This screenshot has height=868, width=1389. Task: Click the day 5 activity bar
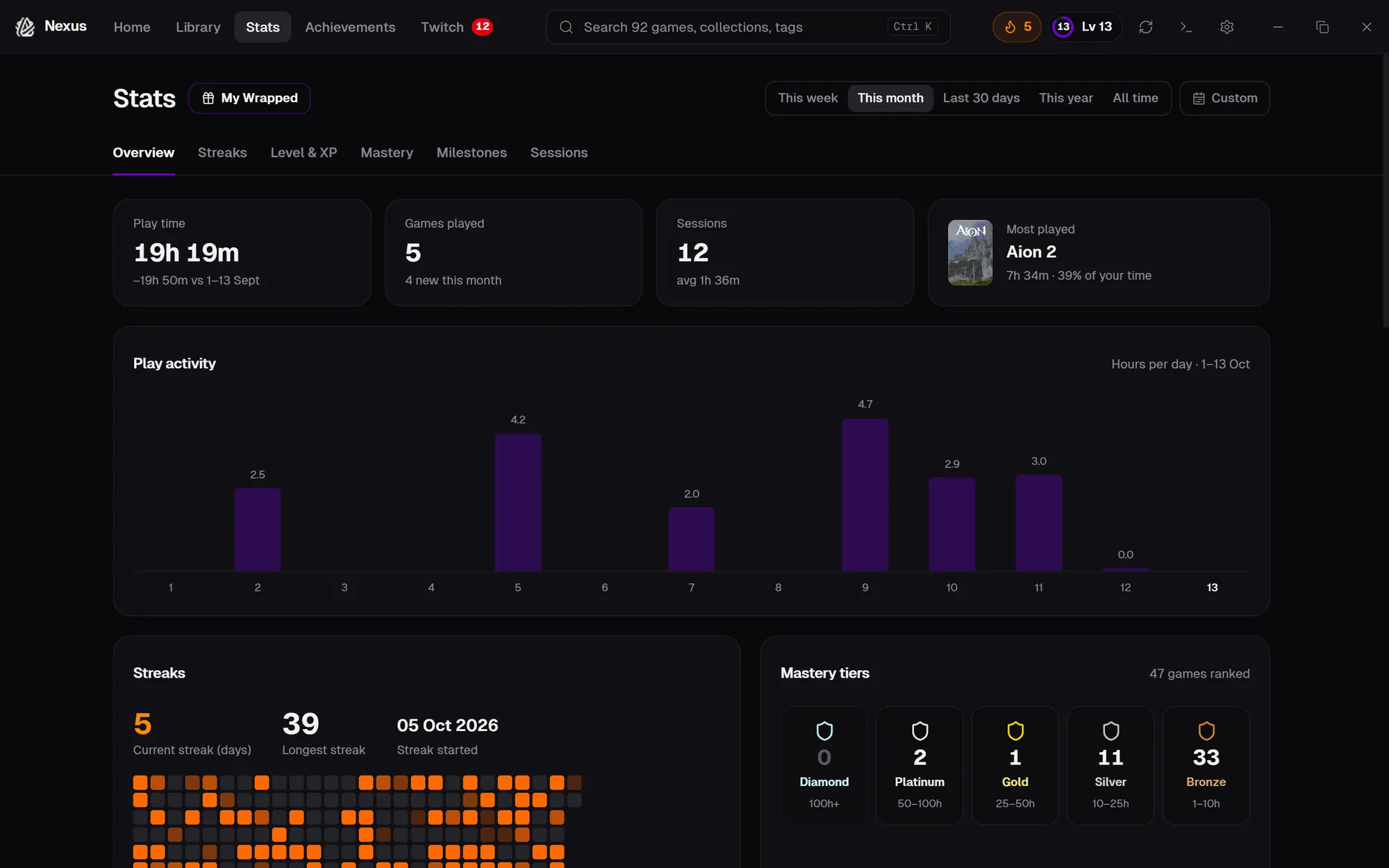(x=517, y=503)
